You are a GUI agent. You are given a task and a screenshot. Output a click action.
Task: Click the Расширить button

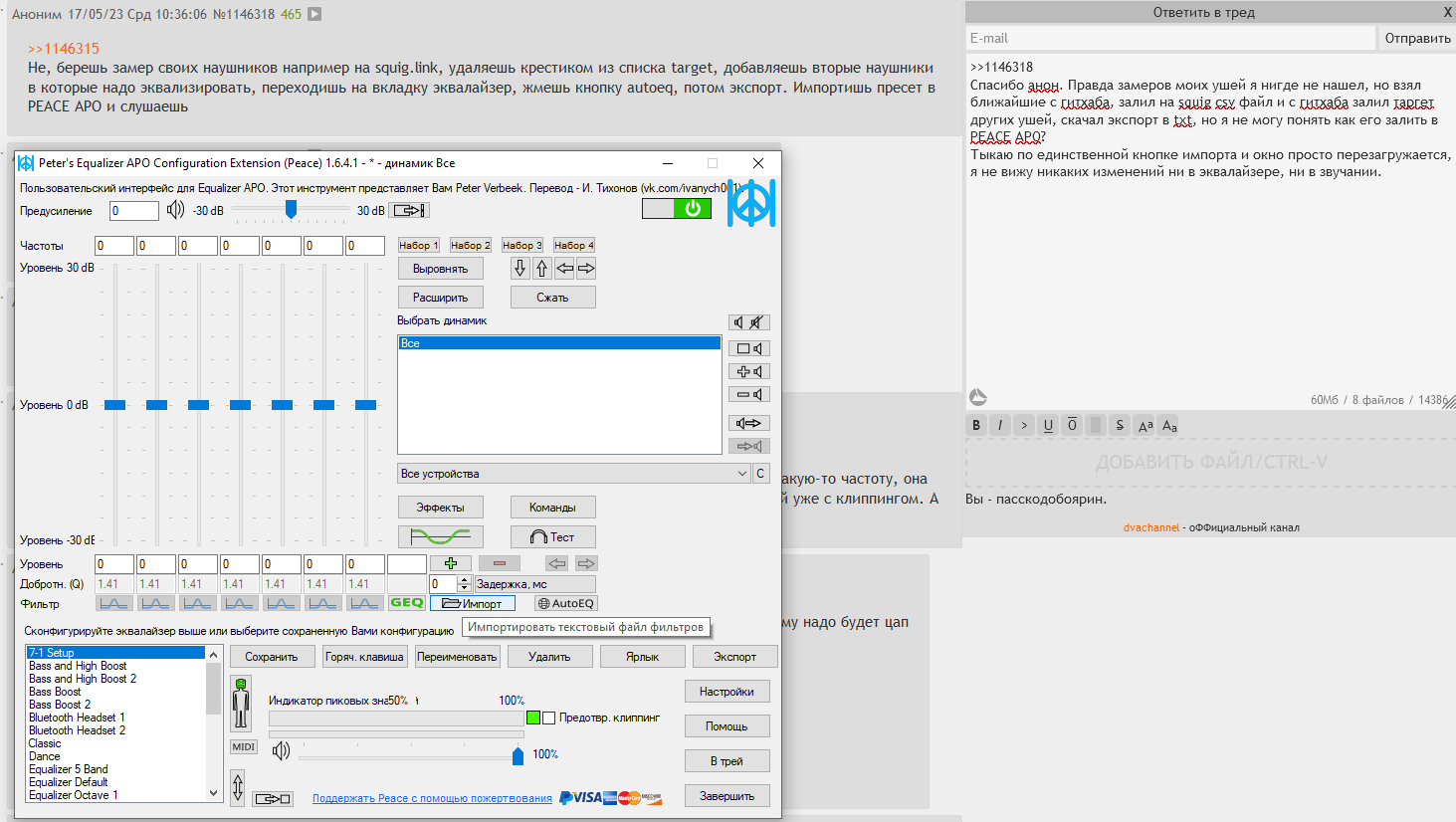click(x=441, y=298)
